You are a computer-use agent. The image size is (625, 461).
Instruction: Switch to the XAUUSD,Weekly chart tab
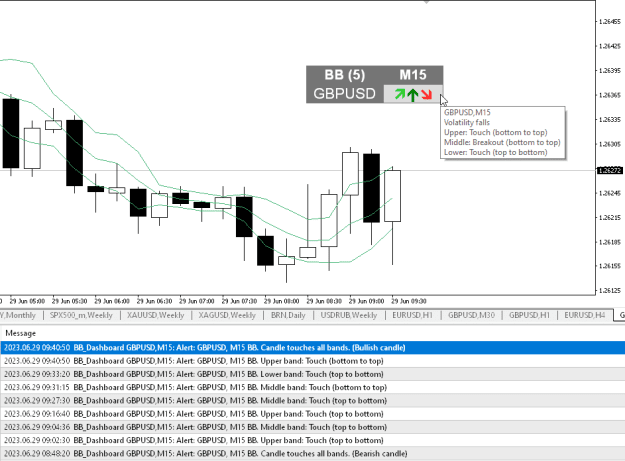(155, 315)
